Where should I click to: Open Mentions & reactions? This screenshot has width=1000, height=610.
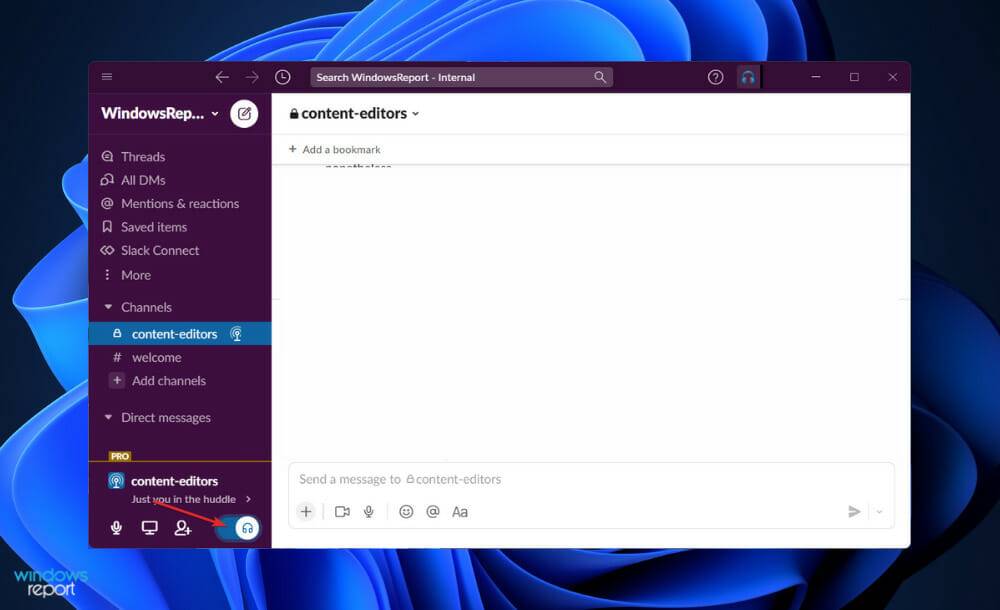pyautogui.click(x=179, y=204)
